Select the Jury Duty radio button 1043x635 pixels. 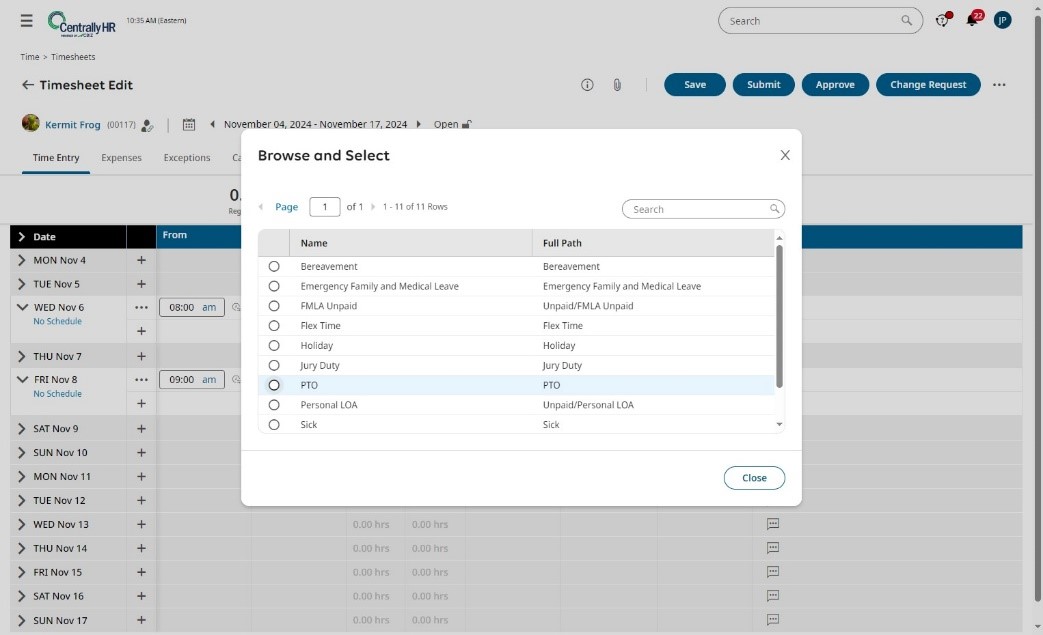click(x=274, y=365)
